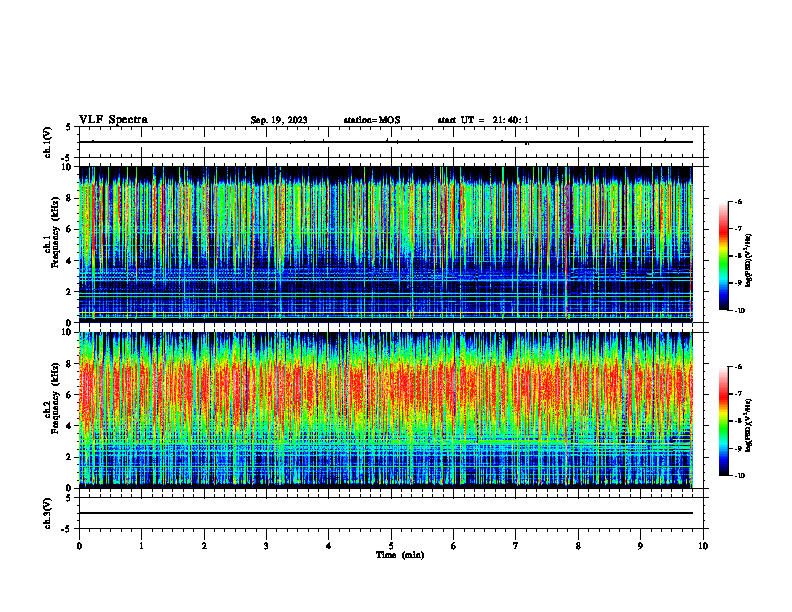Select the ch.2 colorbar "log(PSD)(V²/Hz)" label
Screen dimensions: 792x612
pyautogui.click(x=749, y=424)
